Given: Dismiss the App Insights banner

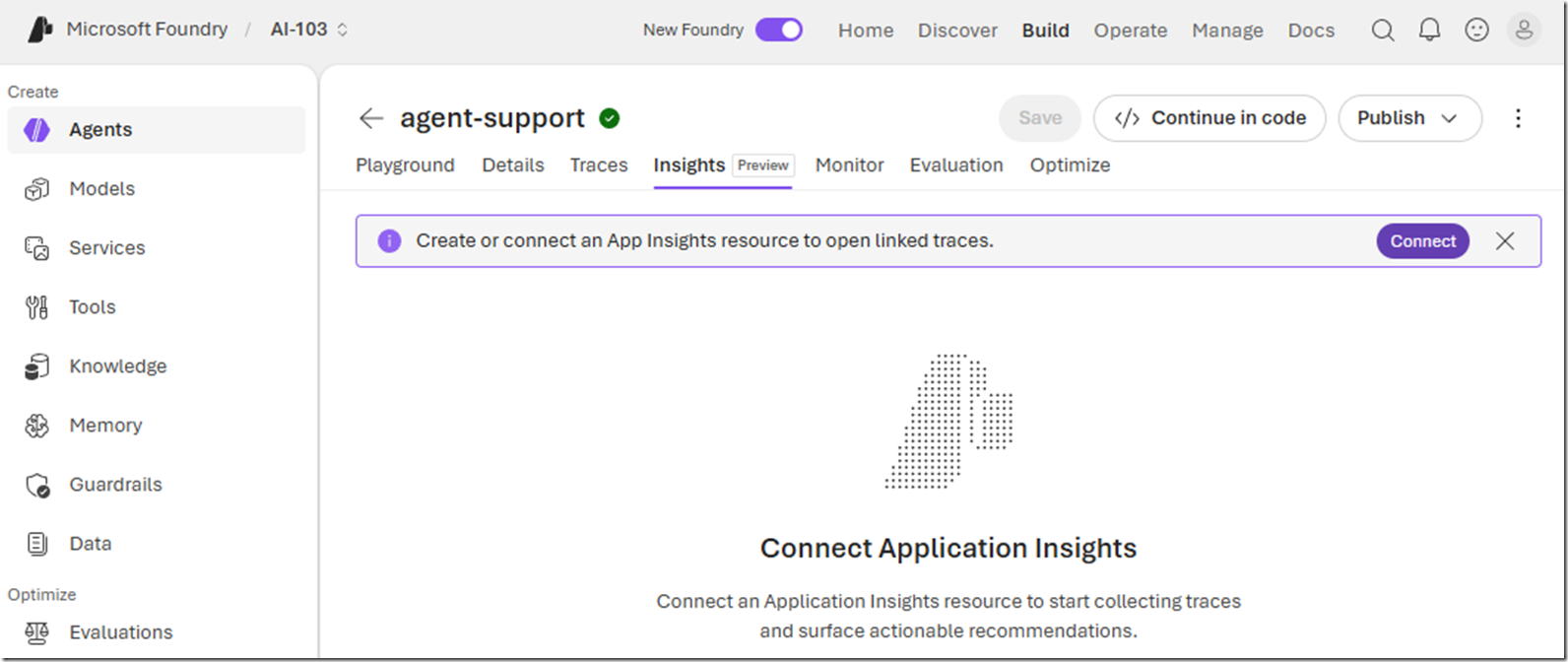Looking at the screenshot, I should click(1505, 241).
